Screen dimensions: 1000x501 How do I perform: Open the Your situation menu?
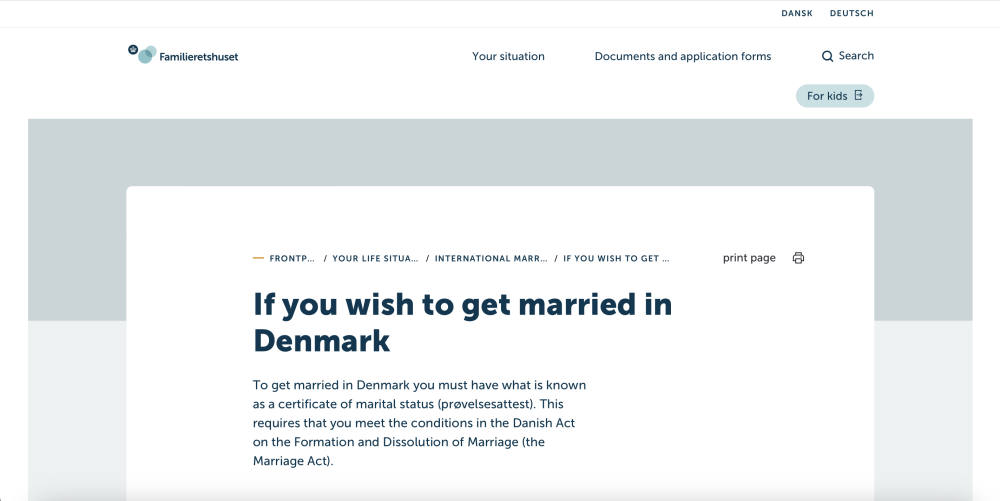click(508, 57)
